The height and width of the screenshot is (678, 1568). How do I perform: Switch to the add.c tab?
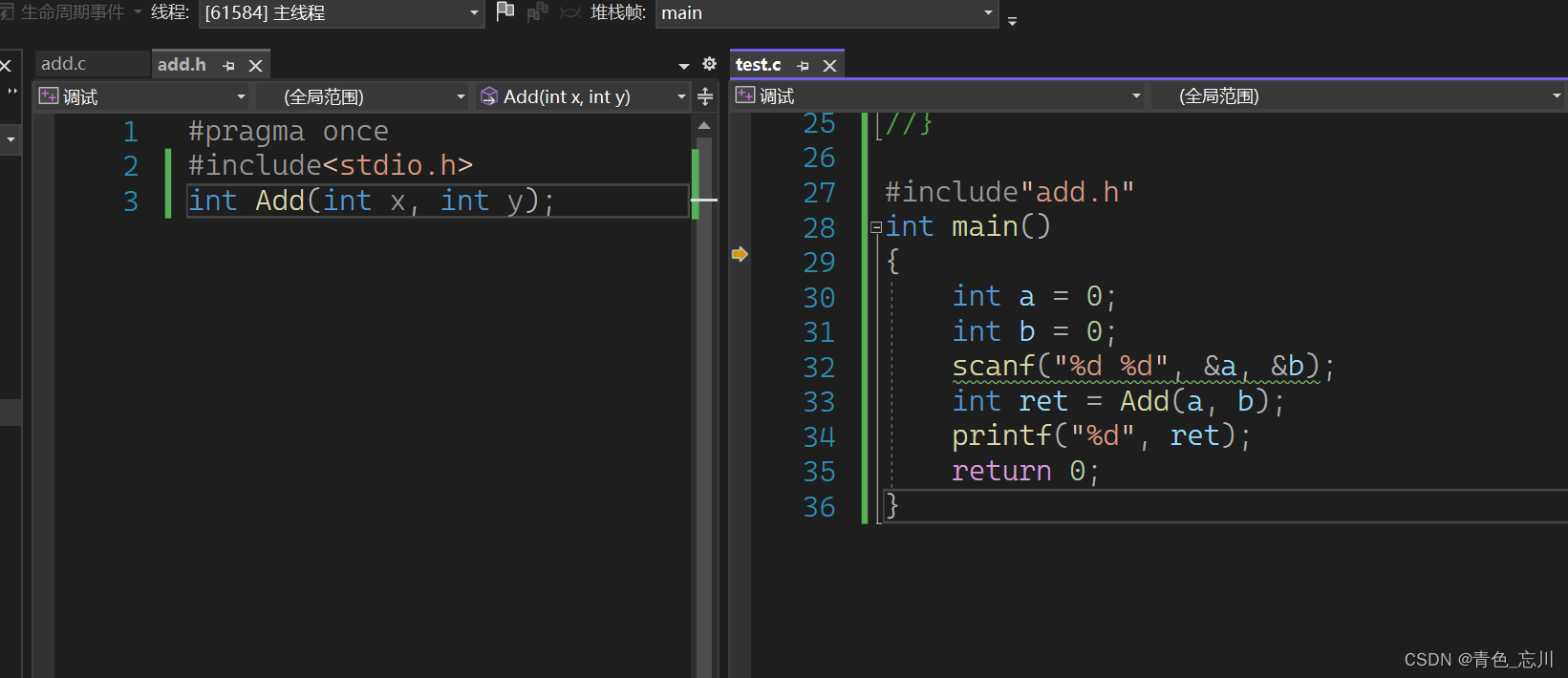tap(64, 64)
